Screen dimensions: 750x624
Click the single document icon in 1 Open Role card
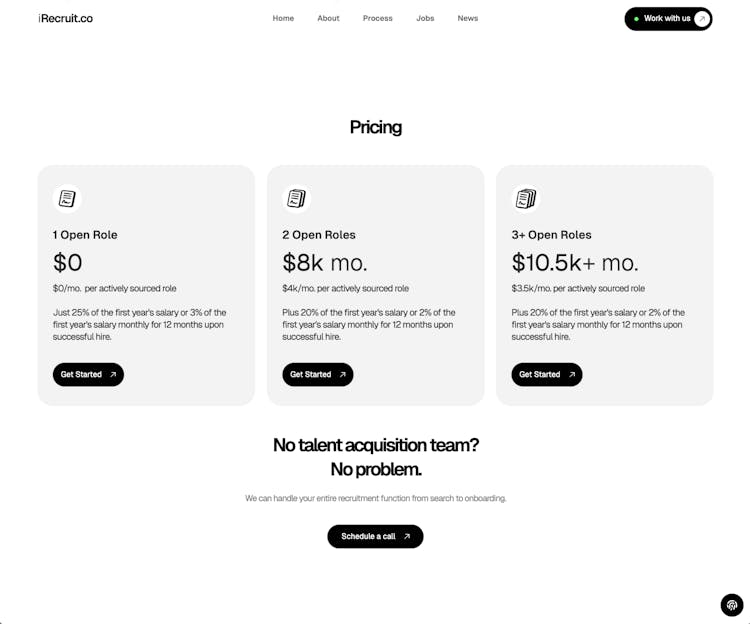67,199
